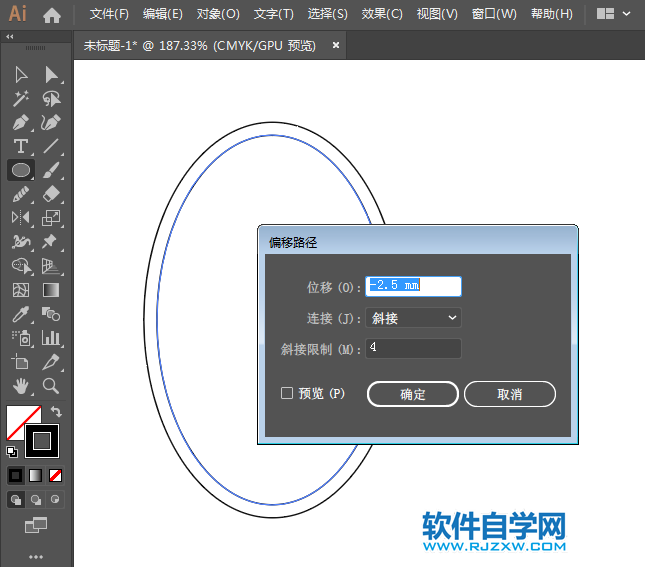Select the Zoom tool
645x567 pixels.
coord(51,386)
